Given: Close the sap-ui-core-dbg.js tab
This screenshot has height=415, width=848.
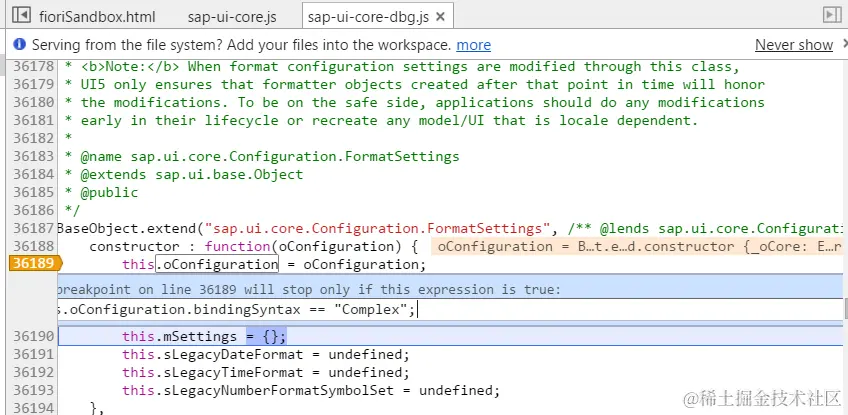Looking at the screenshot, I should coord(440,17).
